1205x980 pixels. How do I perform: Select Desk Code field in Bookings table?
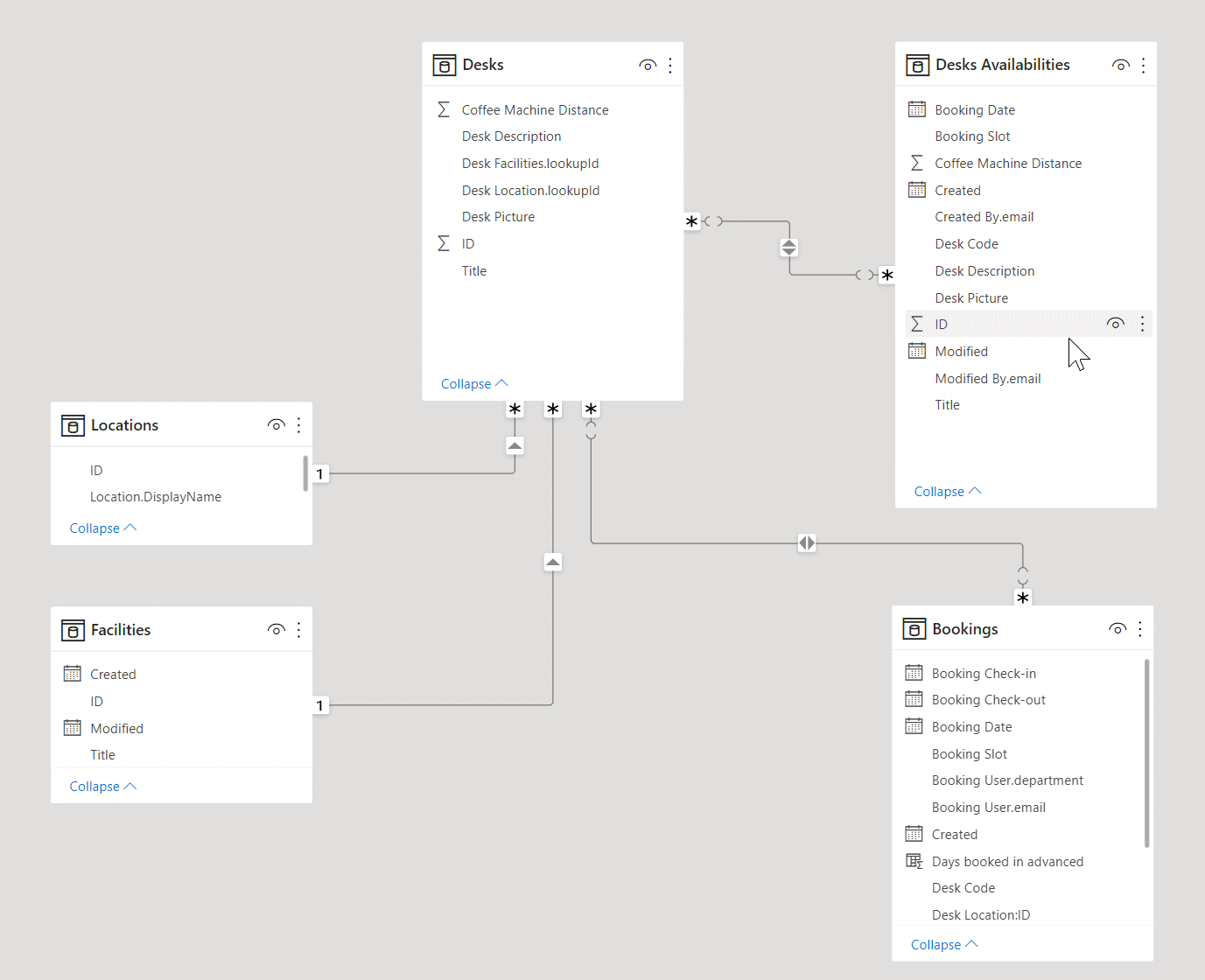[963, 888]
